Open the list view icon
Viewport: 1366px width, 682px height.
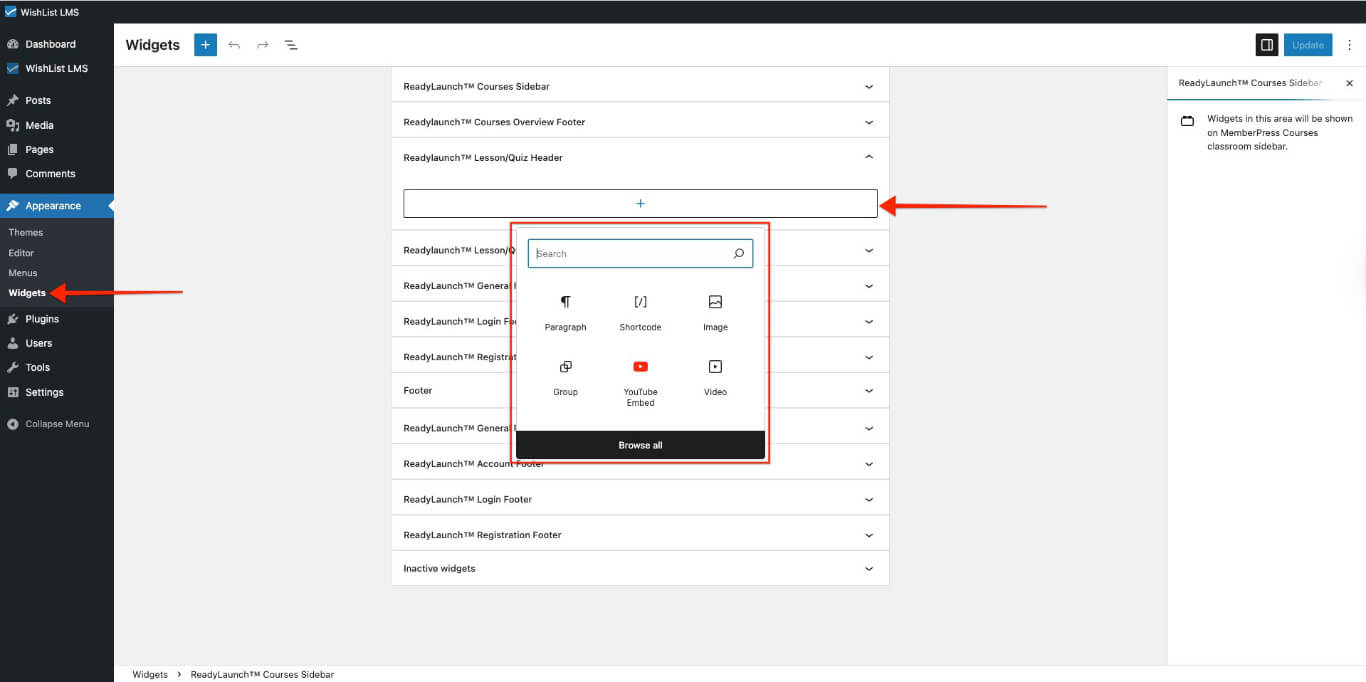(x=291, y=45)
